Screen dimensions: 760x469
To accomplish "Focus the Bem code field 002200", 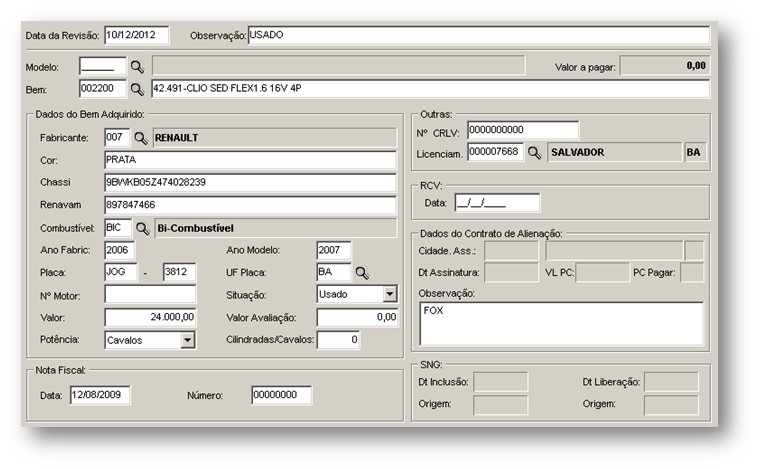I will [x=102, y=89].
